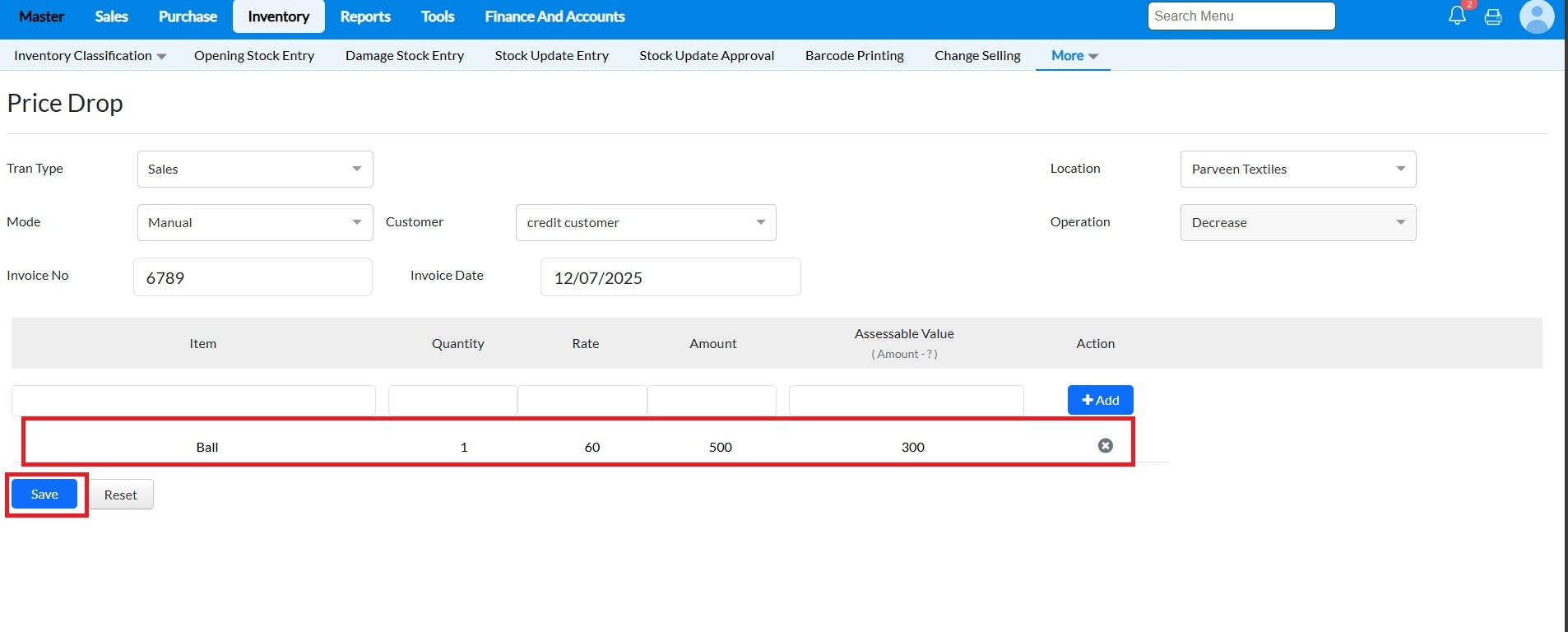The height and width of the screenshot is (632, 1568).
Task: Open Inventory Classification submenu
Action: click(x=90, y=56)
